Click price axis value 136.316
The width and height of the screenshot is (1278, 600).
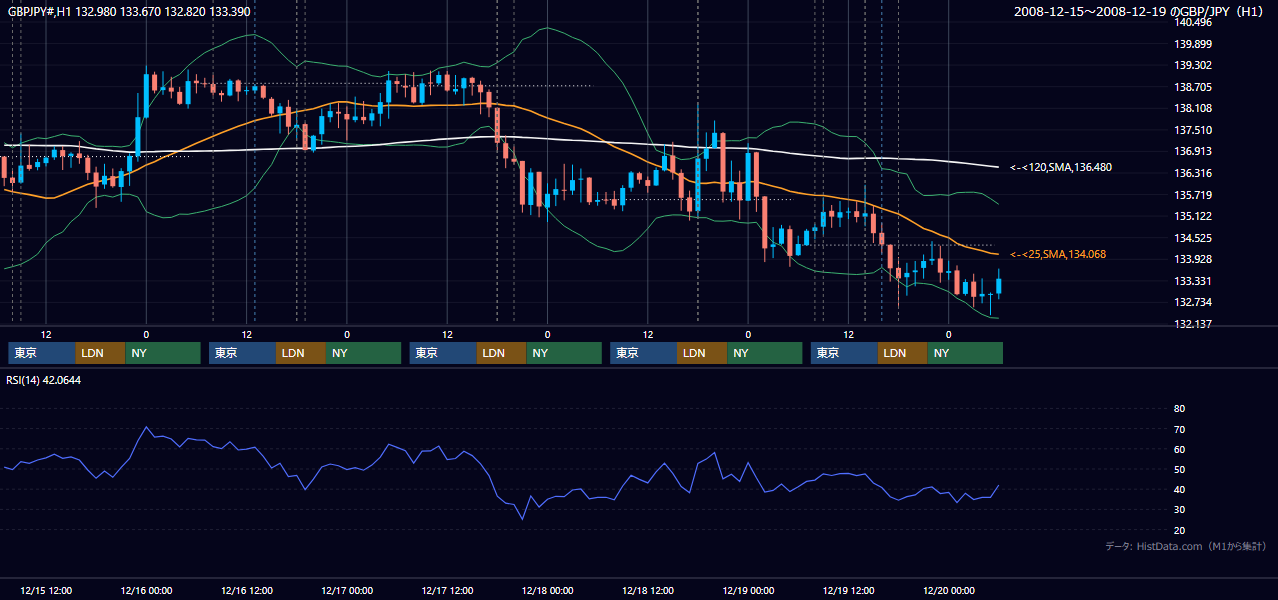coord(1194,173)
